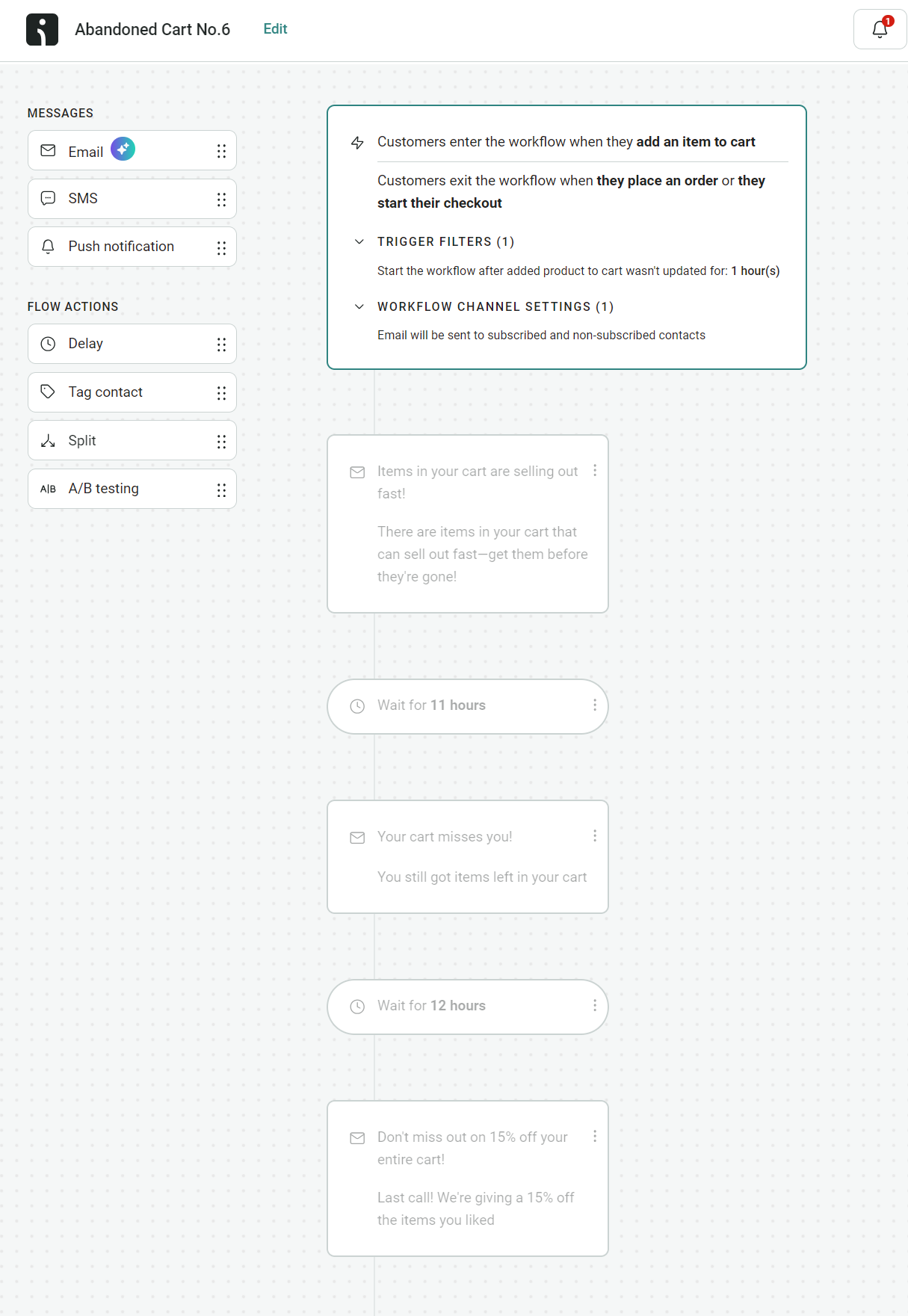The width and height of the screenshot is (908, 1316).
Task: Collapse the Workflow Channel Settings section
Action: (x=359, y=306)
